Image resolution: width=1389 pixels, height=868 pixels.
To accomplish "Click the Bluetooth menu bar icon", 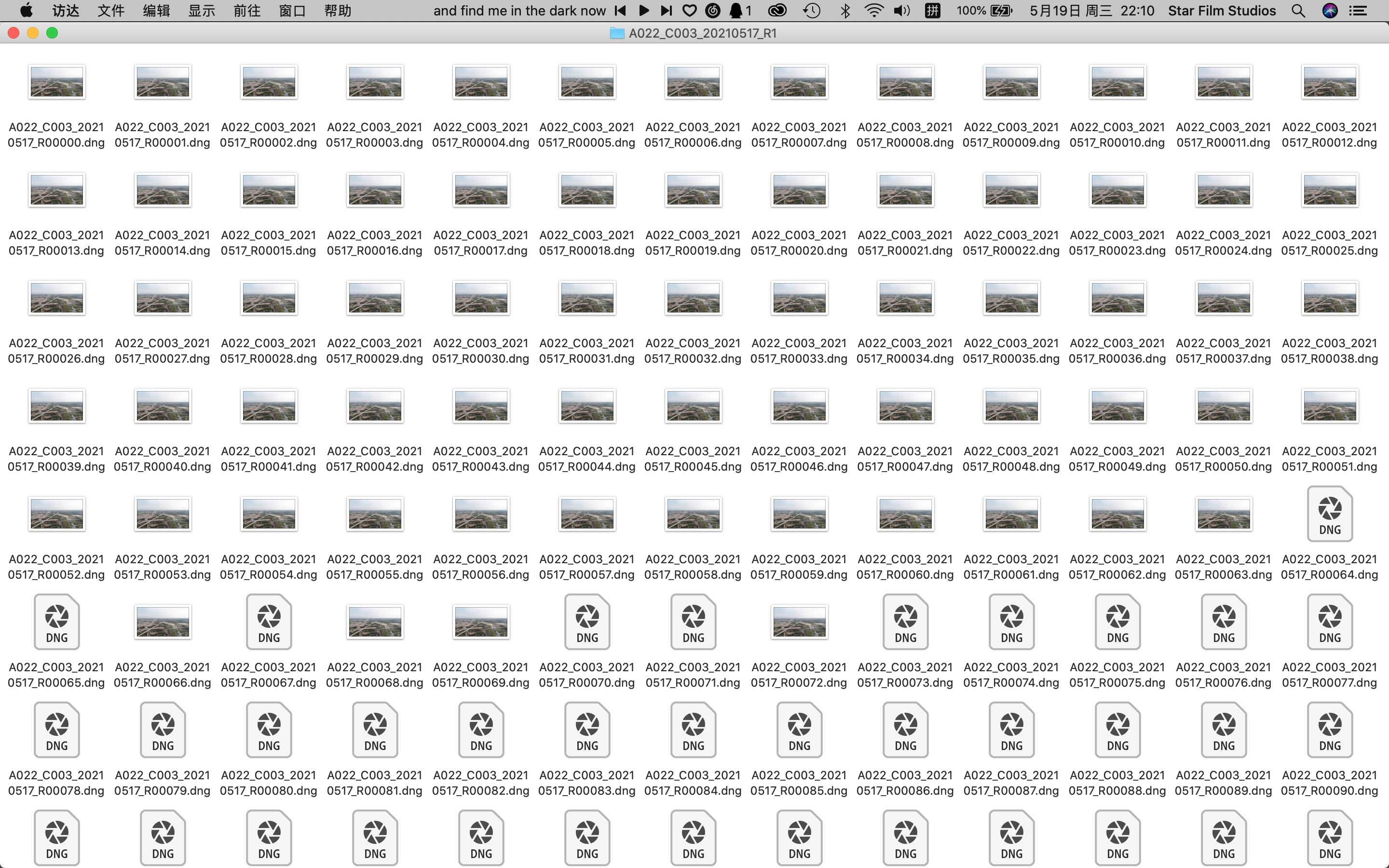I will click(845, 10).
